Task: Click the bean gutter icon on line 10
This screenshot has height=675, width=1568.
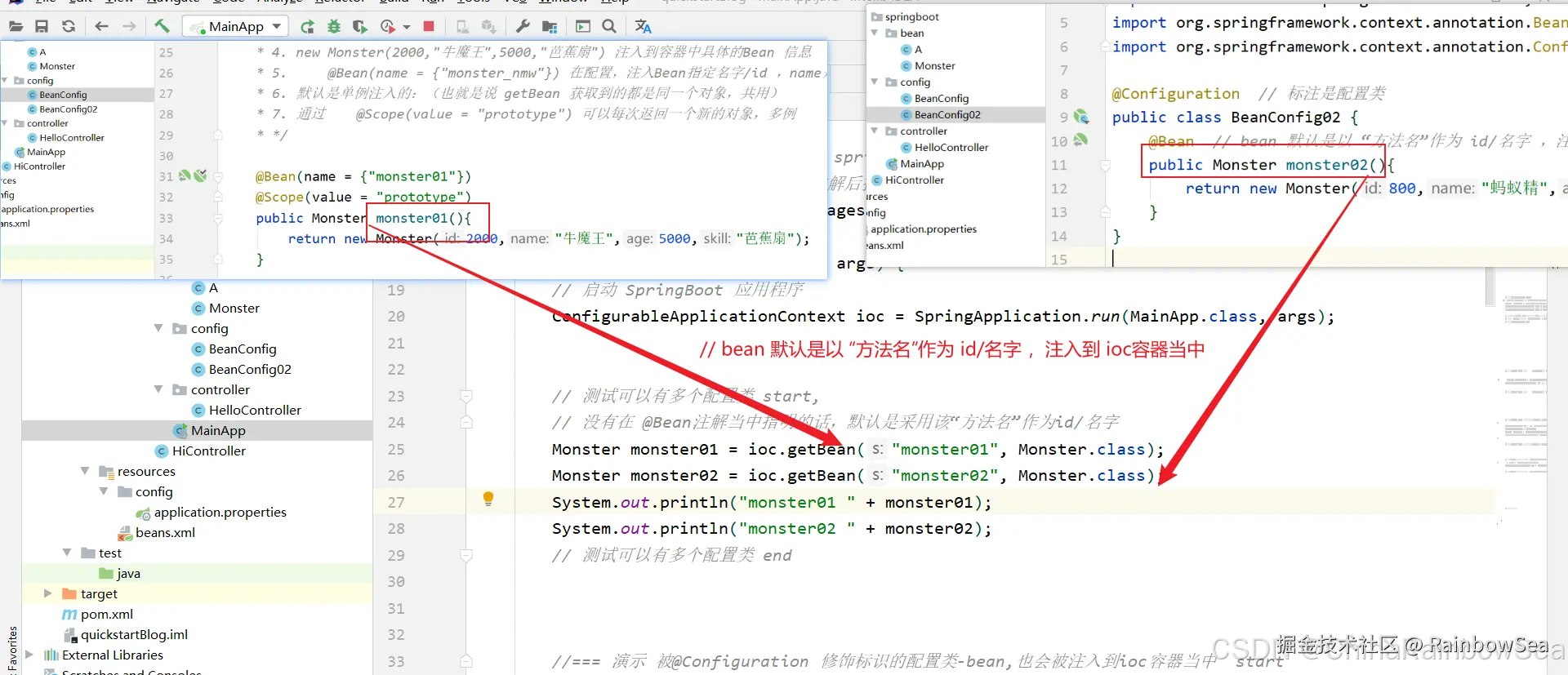Action: pos(1080,140)
